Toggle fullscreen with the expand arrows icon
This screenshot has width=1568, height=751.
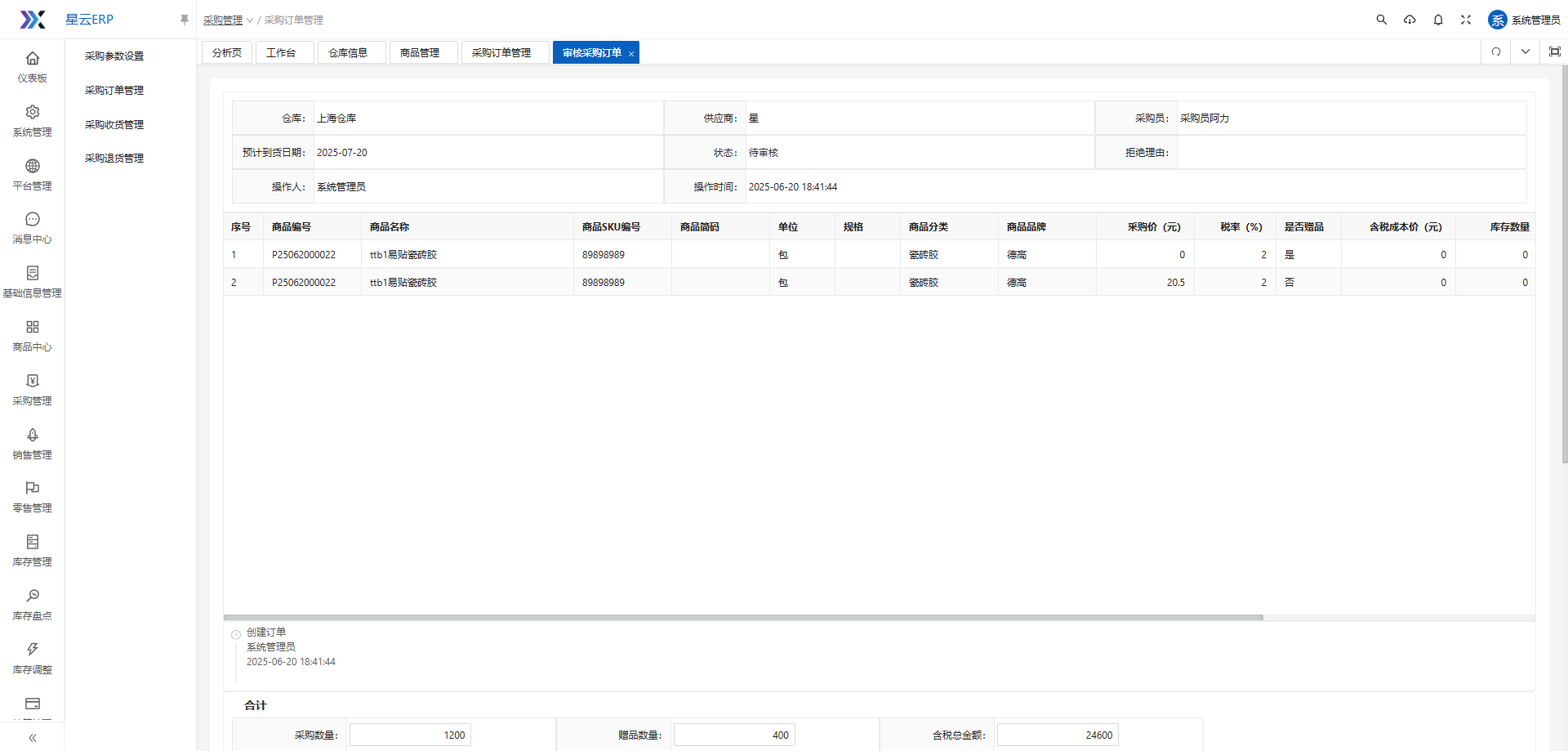(1466, 20)
